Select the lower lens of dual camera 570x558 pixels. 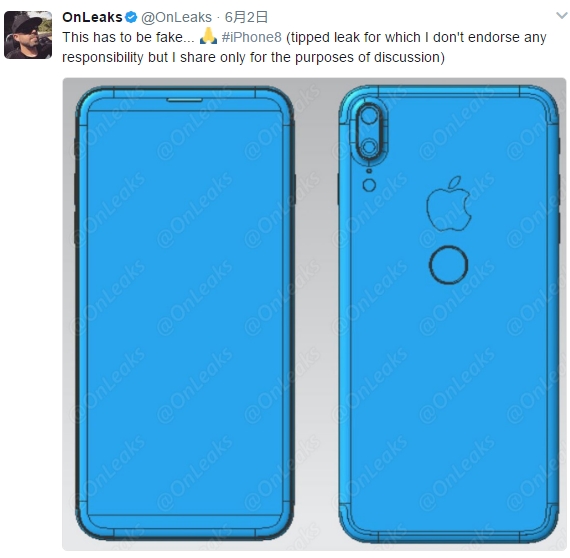tap(369, 147)
